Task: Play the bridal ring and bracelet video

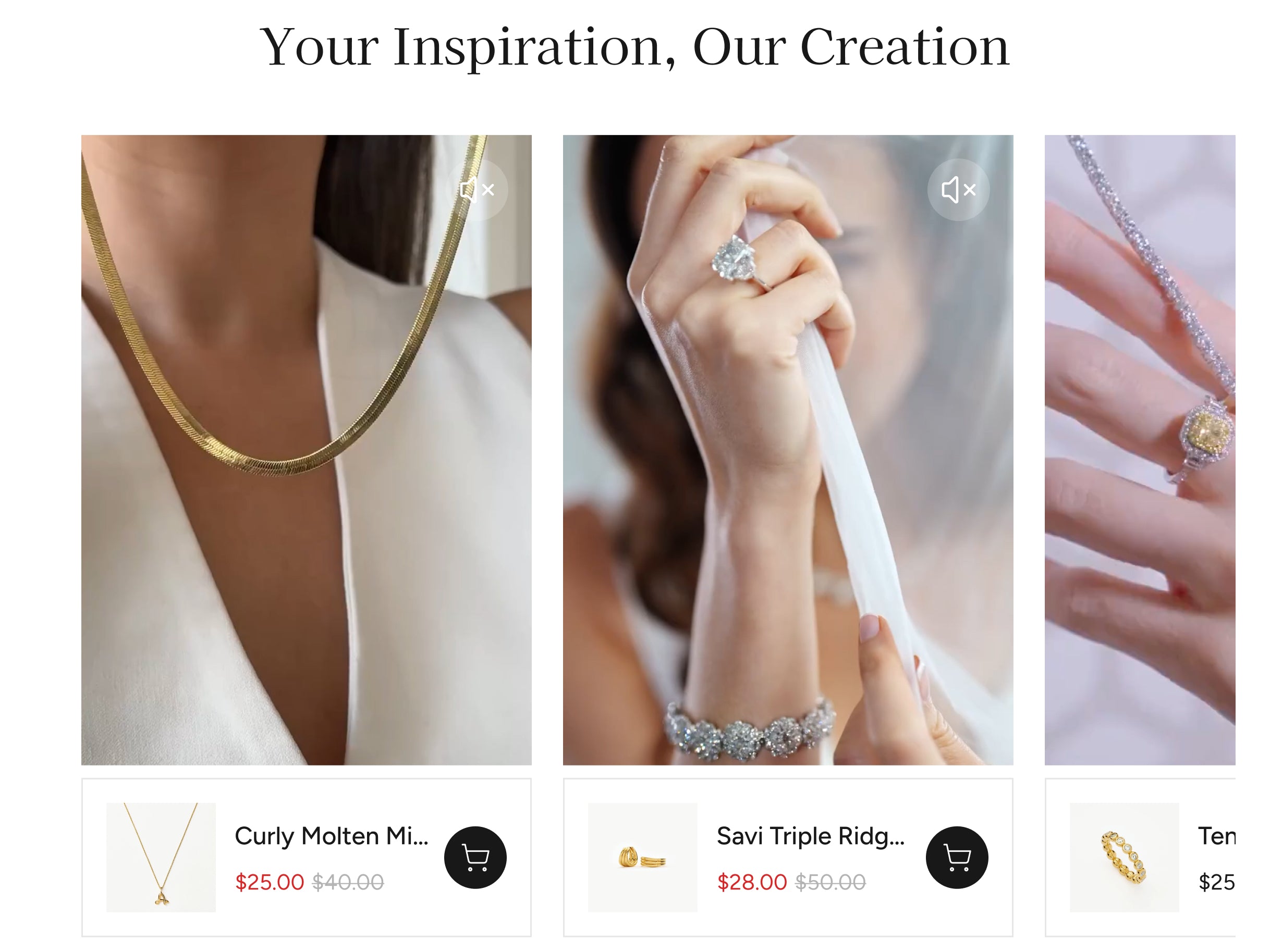Action: [788, 450]
